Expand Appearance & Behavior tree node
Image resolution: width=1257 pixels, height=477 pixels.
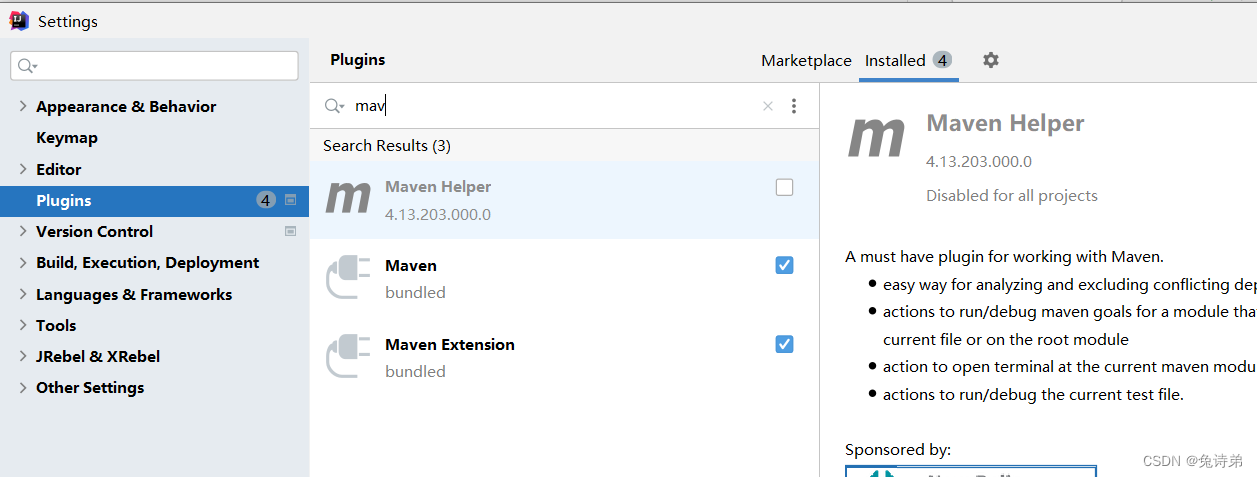23,107
